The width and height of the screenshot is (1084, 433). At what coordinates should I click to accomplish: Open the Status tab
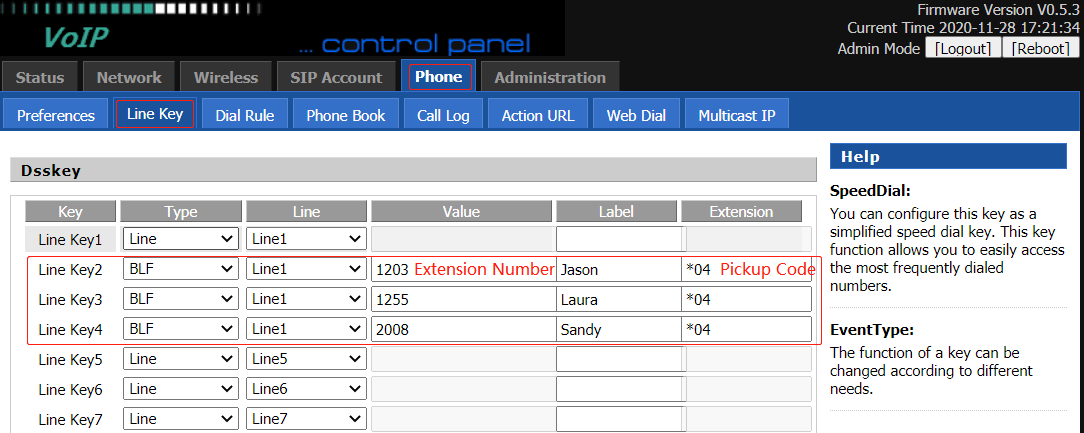tap(40, 77)
